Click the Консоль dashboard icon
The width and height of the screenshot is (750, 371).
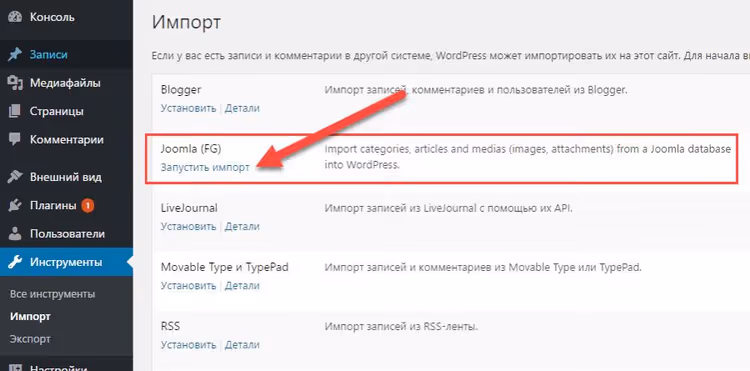(15, 17)
